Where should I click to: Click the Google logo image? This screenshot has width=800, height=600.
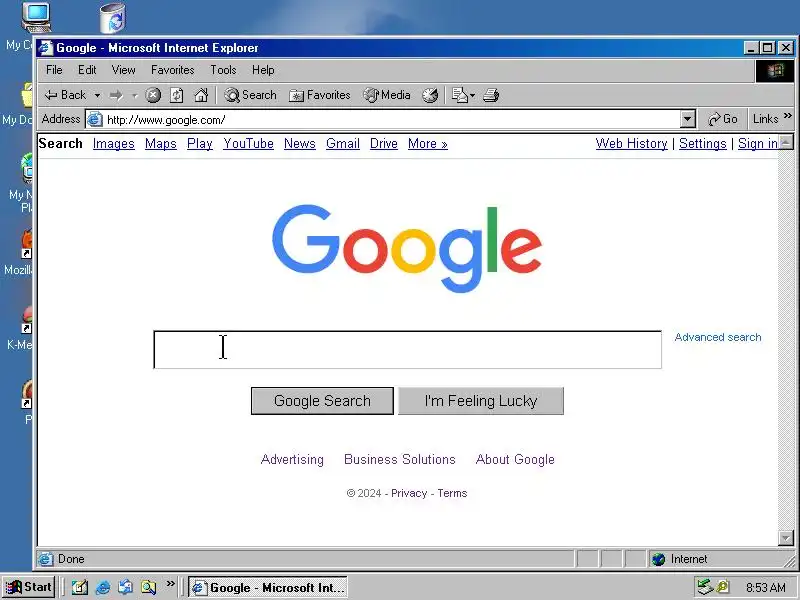pos(407,248)
